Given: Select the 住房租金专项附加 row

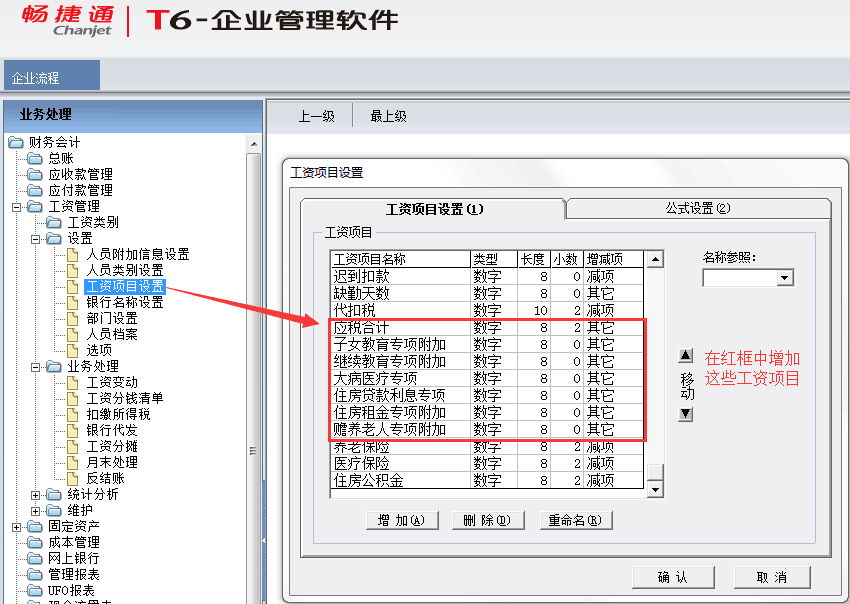Looking at the screenshot, I should point(487,412).
